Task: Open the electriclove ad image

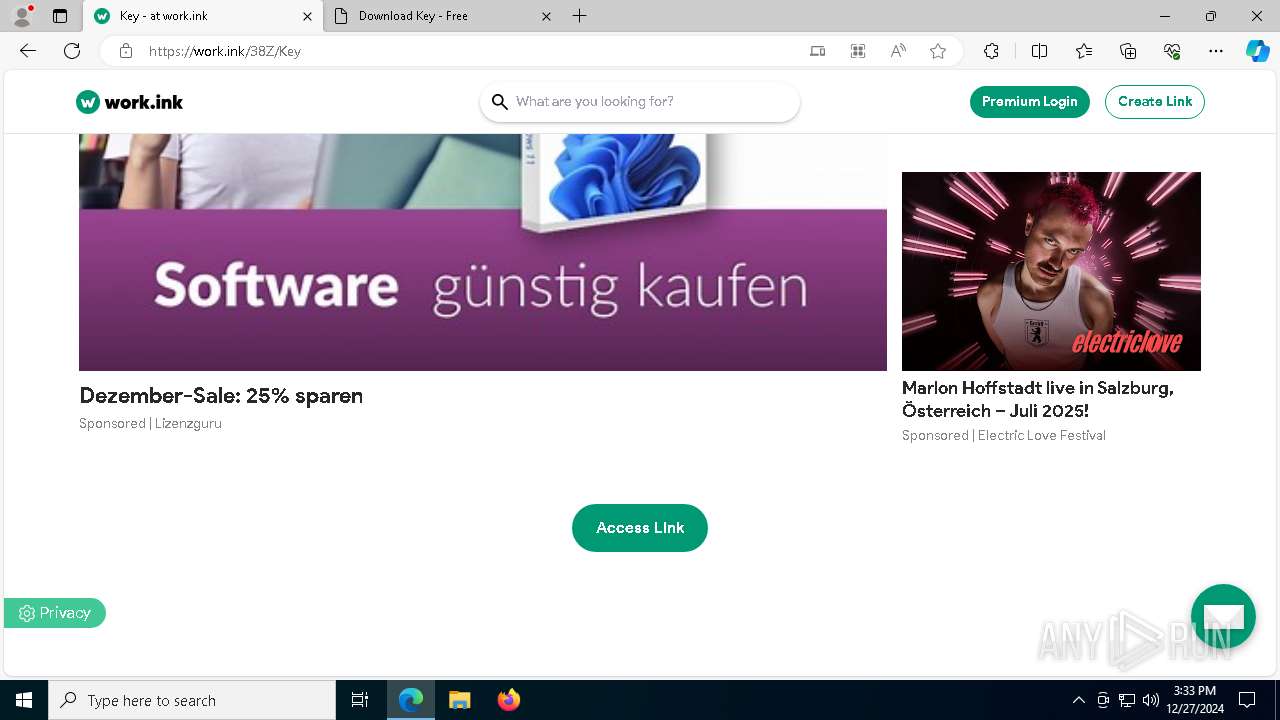Action: [x=1051, y=271]
